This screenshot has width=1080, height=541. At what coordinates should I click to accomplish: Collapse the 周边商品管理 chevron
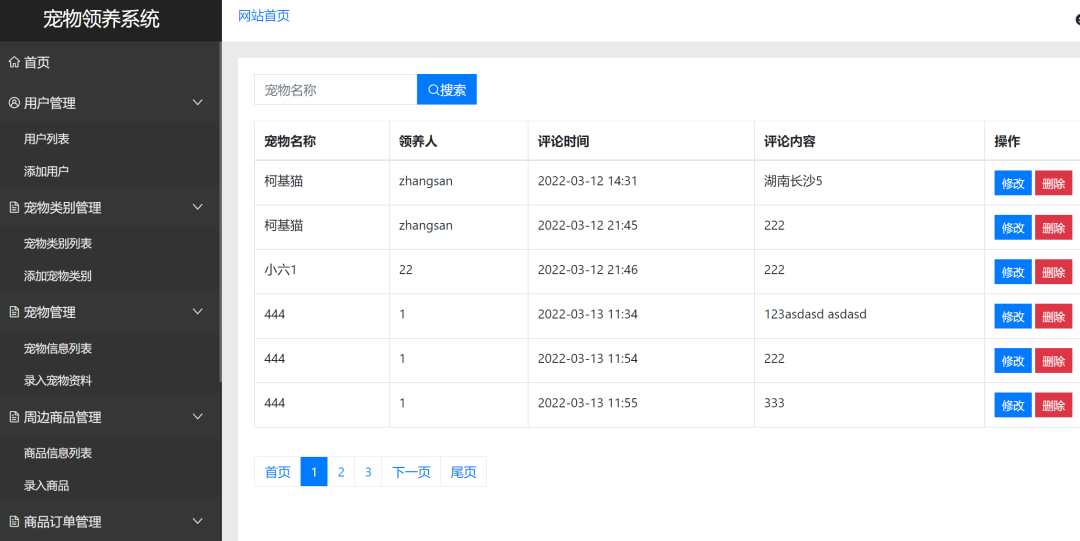point(198,417)
